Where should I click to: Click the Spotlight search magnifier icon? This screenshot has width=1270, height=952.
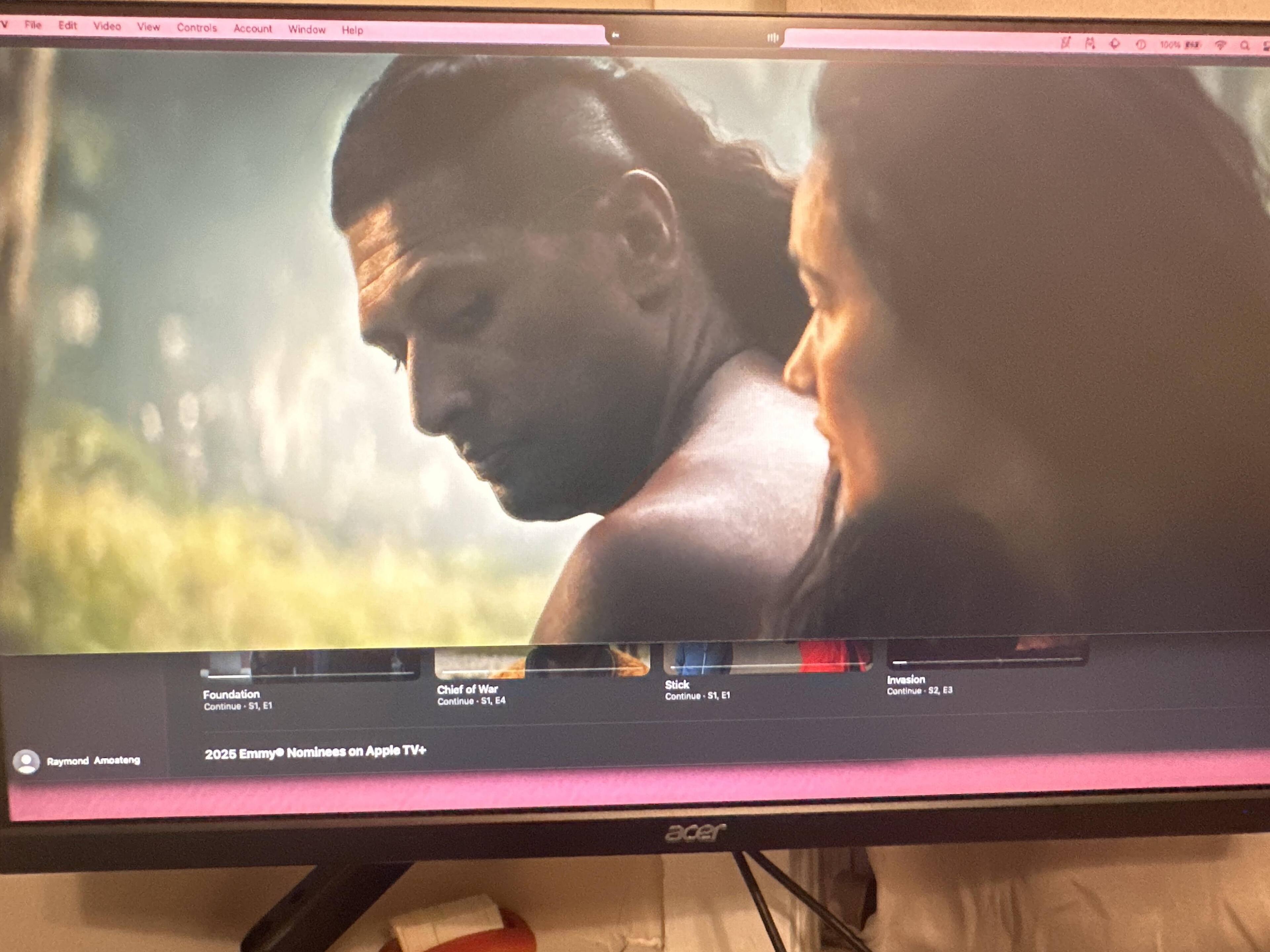[1244, 45]
